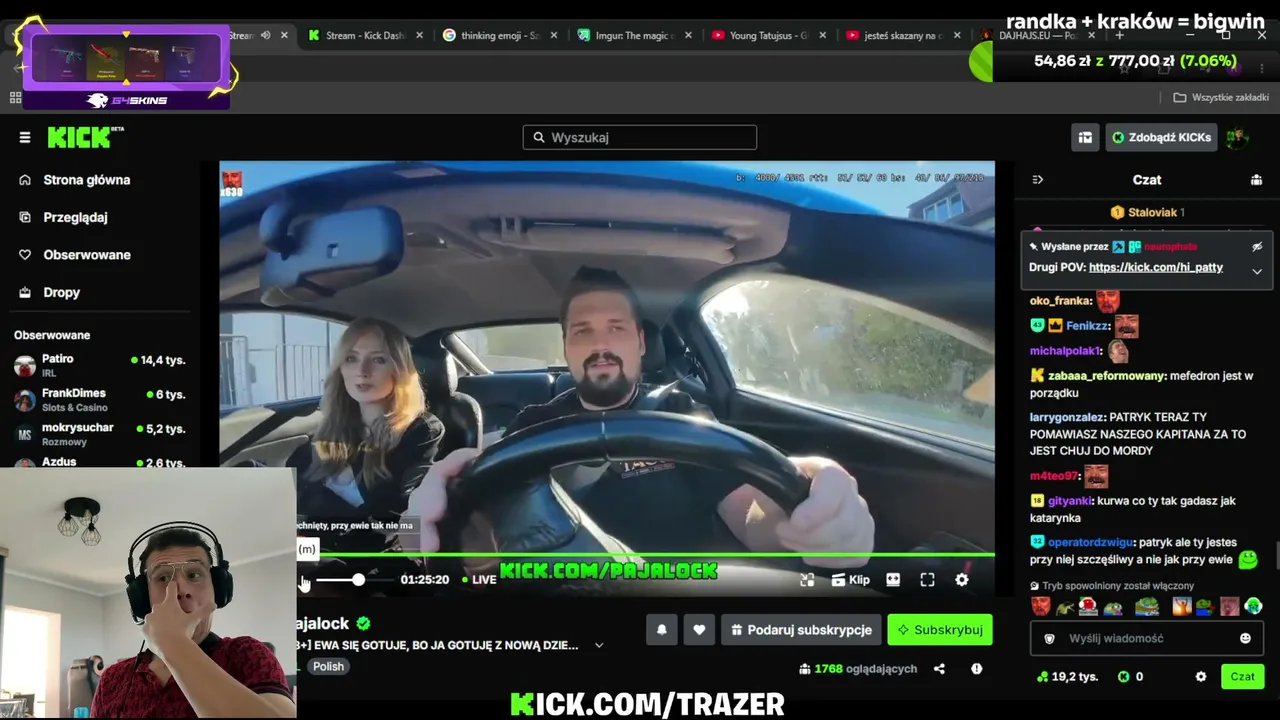This screenshot has height=720, width=1280.
Task: Send message with green Czat button
Action: pyautogui.click(x=1242, y=677)
